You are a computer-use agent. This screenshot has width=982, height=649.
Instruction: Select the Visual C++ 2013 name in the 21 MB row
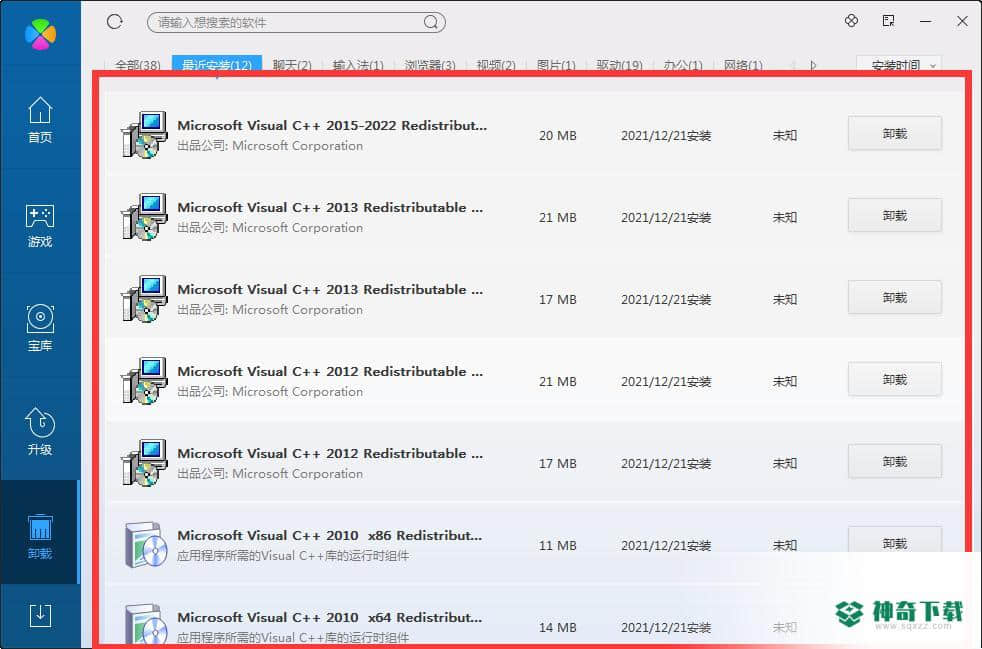[x=330, y=207]
